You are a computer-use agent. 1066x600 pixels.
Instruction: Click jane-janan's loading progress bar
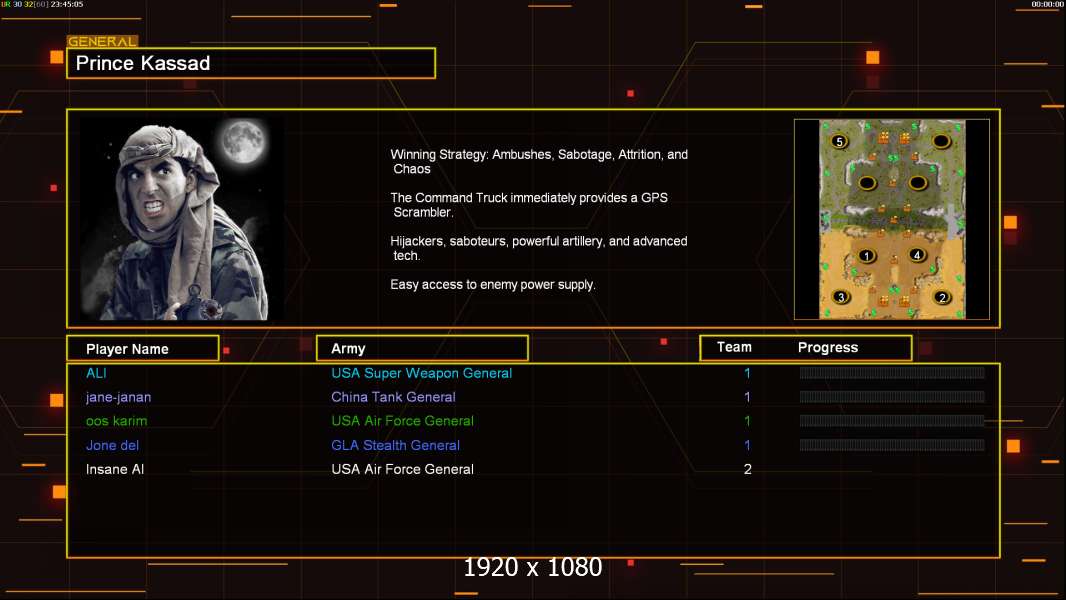coord(892,396)
